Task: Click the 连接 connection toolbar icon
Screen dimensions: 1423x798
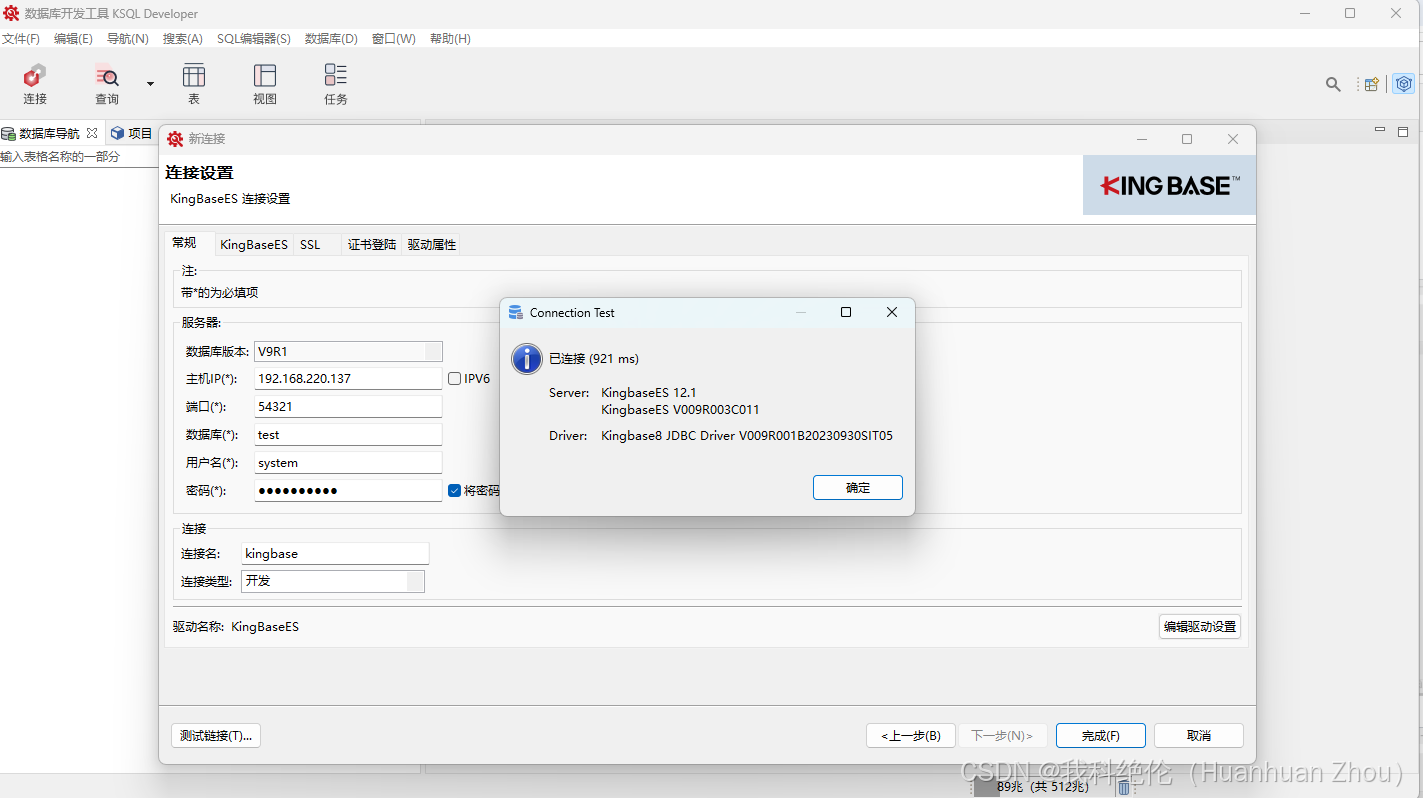Action: coord(35,85)
